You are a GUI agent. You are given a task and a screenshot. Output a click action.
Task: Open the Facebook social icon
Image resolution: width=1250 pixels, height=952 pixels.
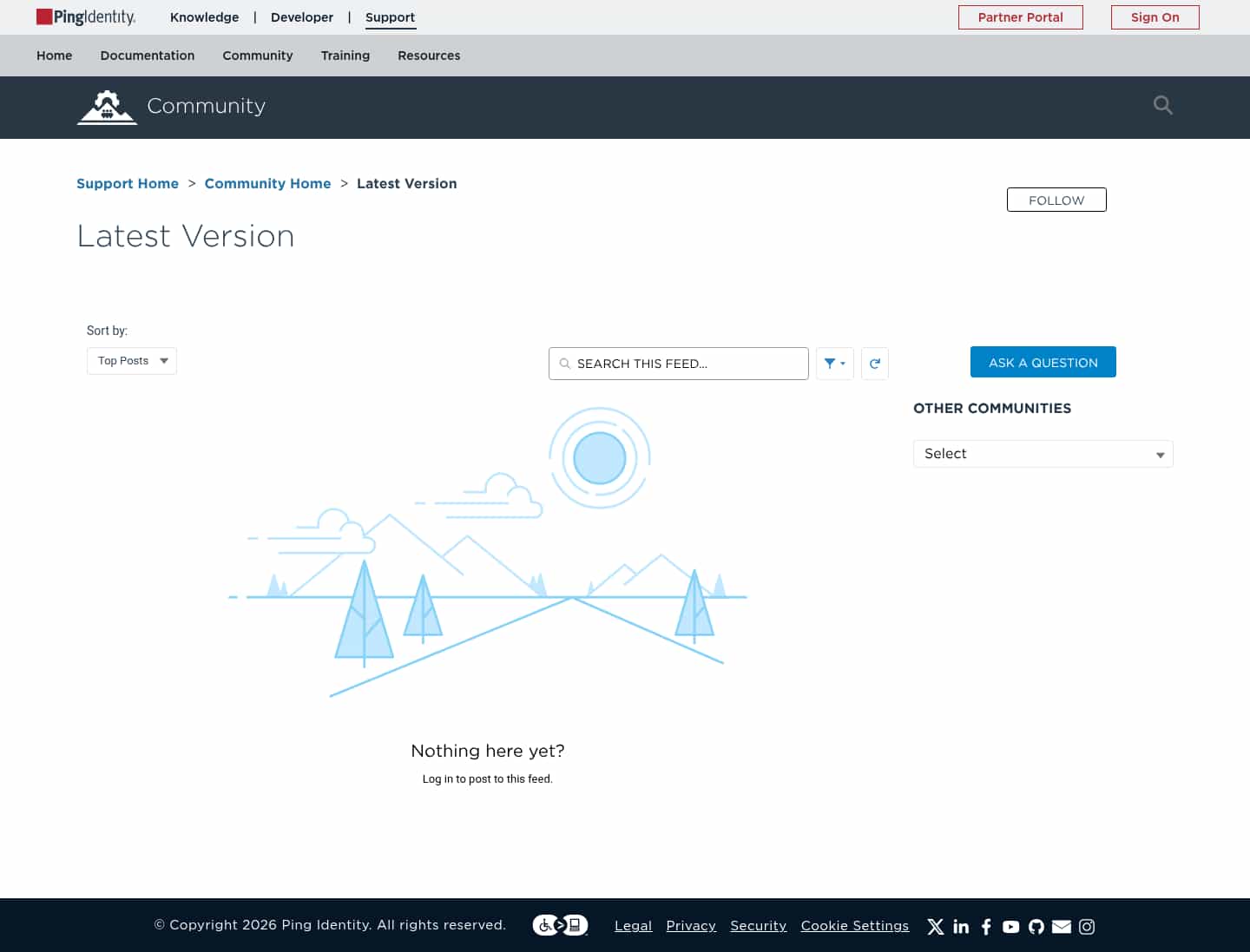986,927
